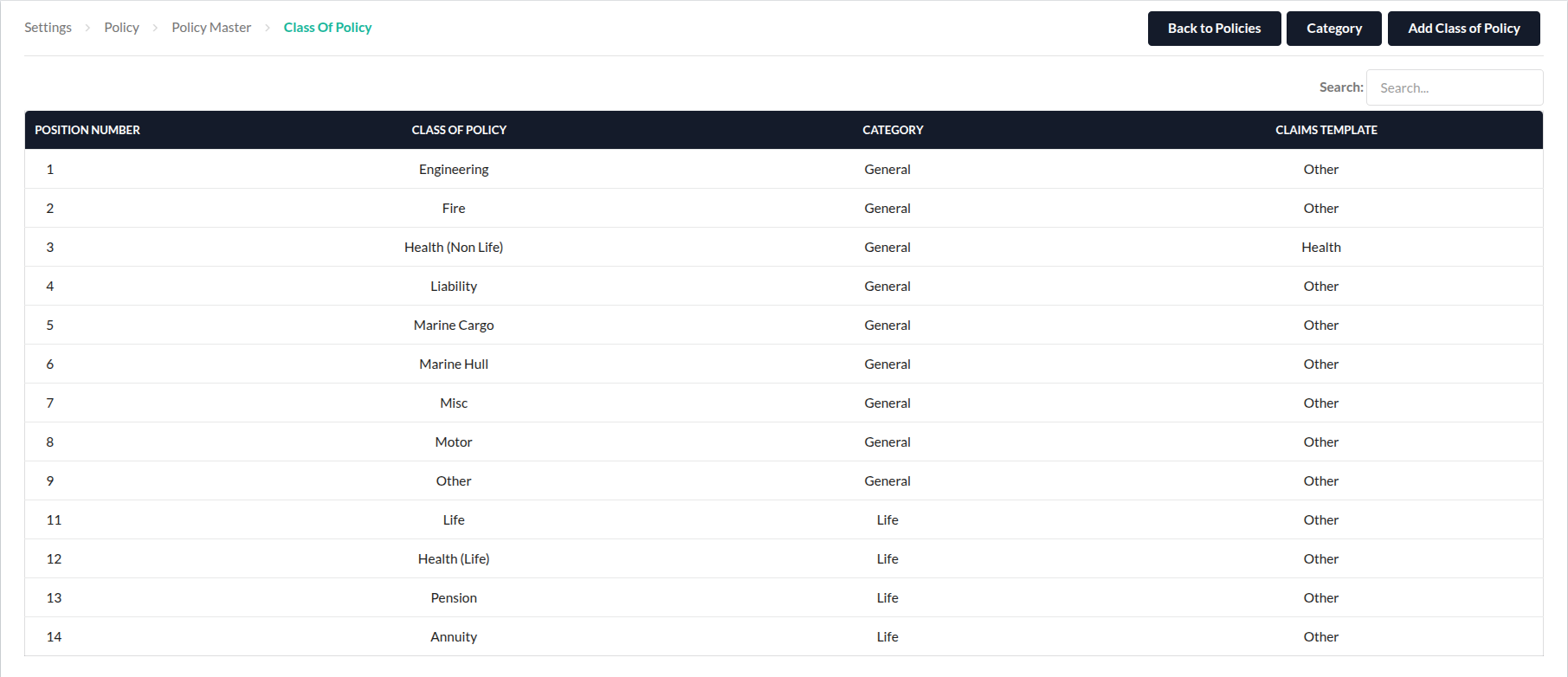Sort by Class of Policy column header
This screenshot has width=1568, height=677.
[459, 130]
